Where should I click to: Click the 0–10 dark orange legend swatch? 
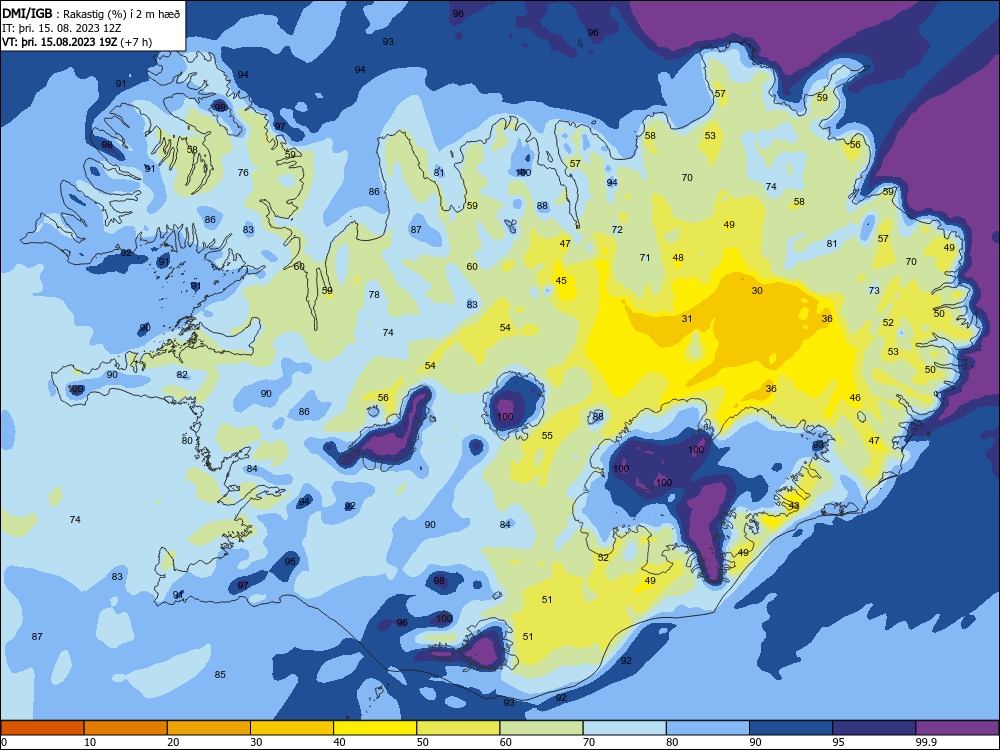(42, 728)
